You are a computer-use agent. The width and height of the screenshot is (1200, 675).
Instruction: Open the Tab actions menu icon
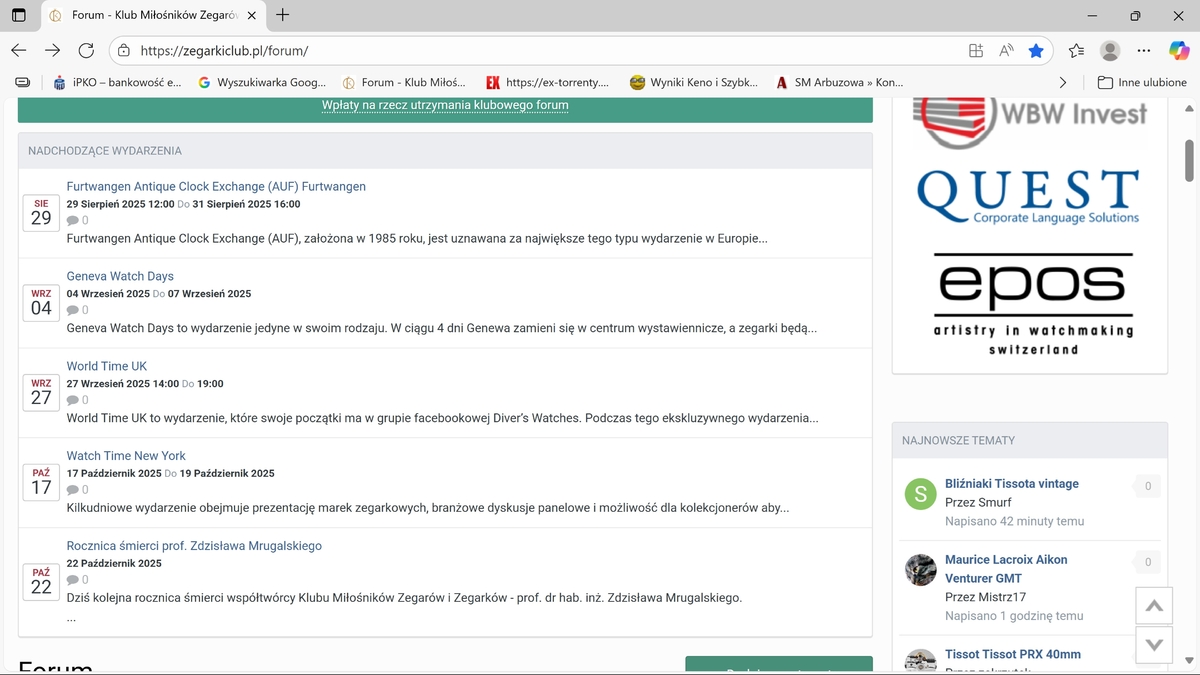[x=19, y=15]
